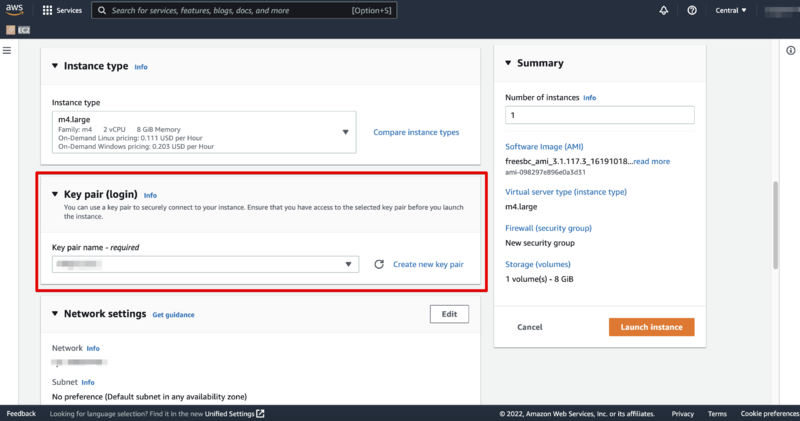Click Compare instance types link

pos(416,132)
